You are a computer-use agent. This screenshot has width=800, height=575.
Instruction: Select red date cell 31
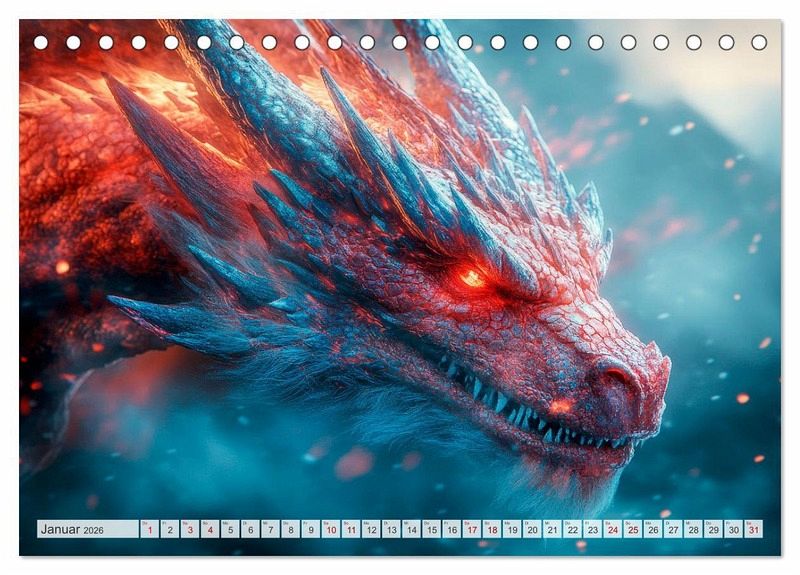click(x=754, y=529)
